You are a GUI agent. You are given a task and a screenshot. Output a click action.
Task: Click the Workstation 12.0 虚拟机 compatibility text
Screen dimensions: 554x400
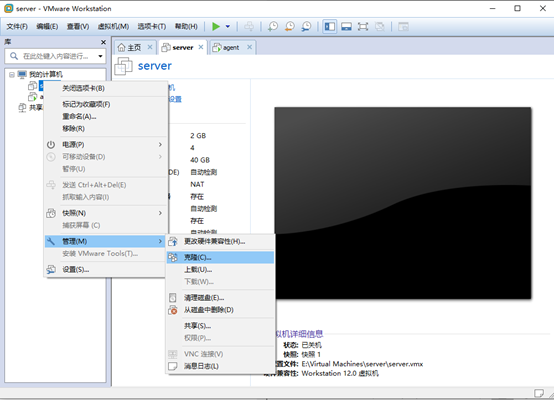pos(340,373)
